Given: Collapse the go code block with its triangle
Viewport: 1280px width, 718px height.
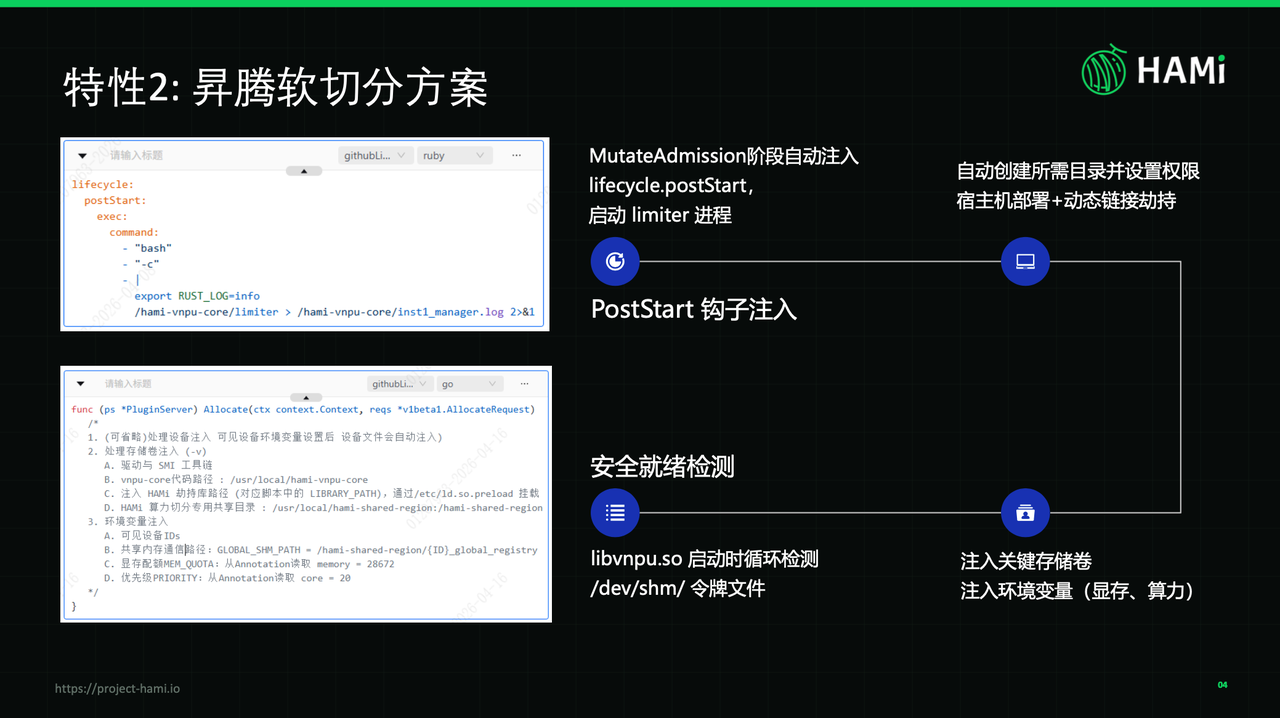Looking at the screenshot, I should [x=81, y=384].
